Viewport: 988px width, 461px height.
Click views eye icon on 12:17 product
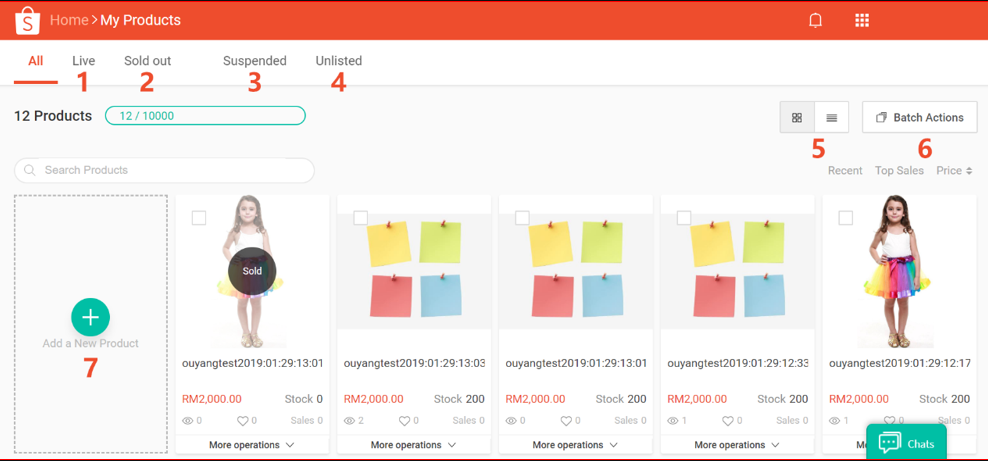(x=834, y=421)
